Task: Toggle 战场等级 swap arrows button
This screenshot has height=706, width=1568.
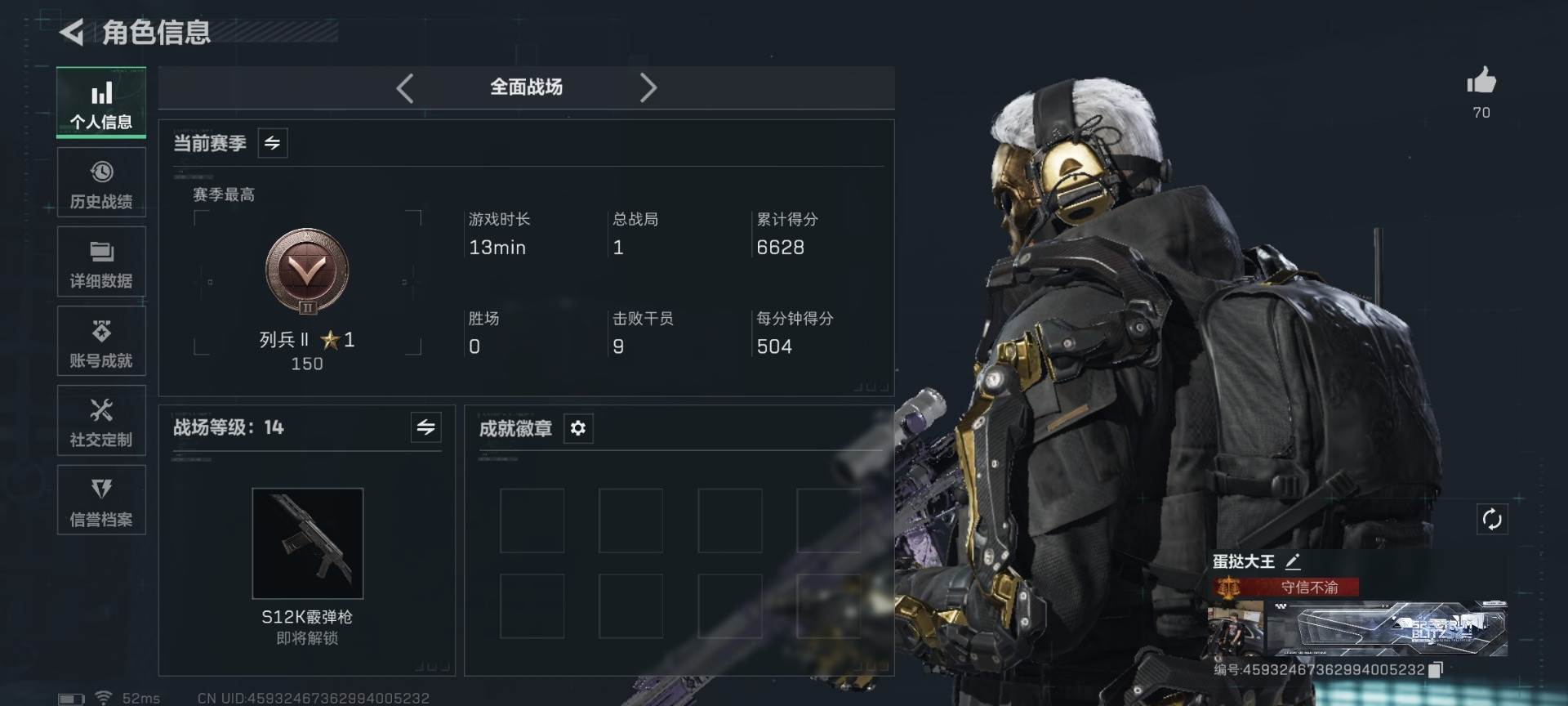Action: point(425,427)
